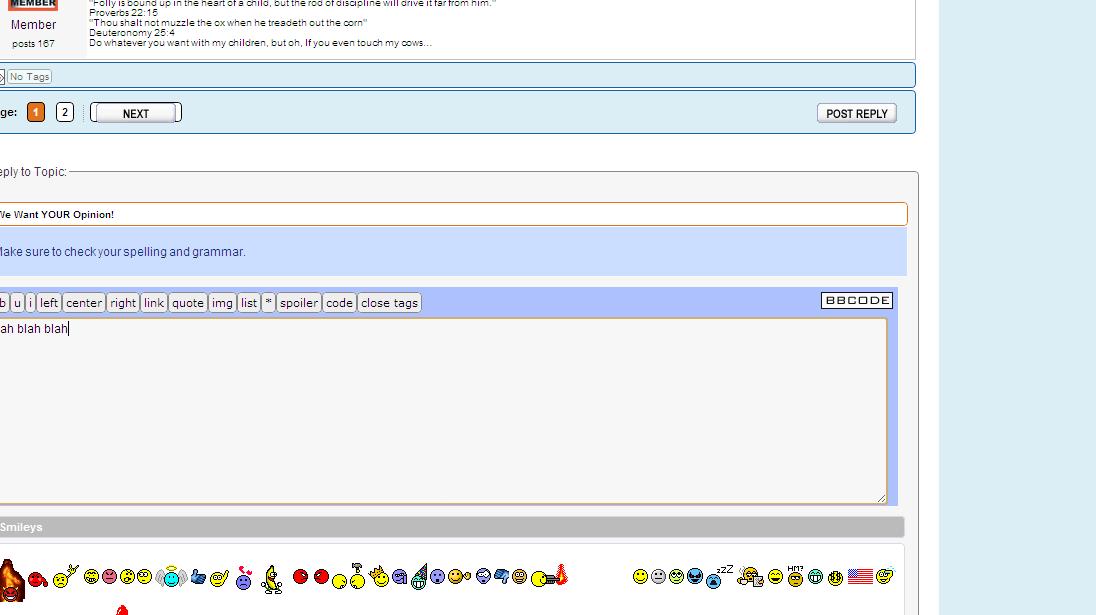Toggle the BBCODE editor mode
This screenshot has width=1096, height=615.
(x=857, y=300)
